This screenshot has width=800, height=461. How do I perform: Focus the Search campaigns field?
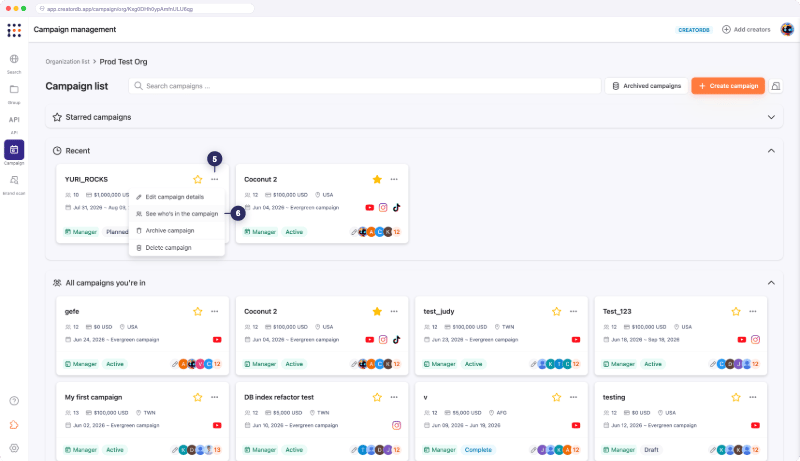tap(365, 86)
